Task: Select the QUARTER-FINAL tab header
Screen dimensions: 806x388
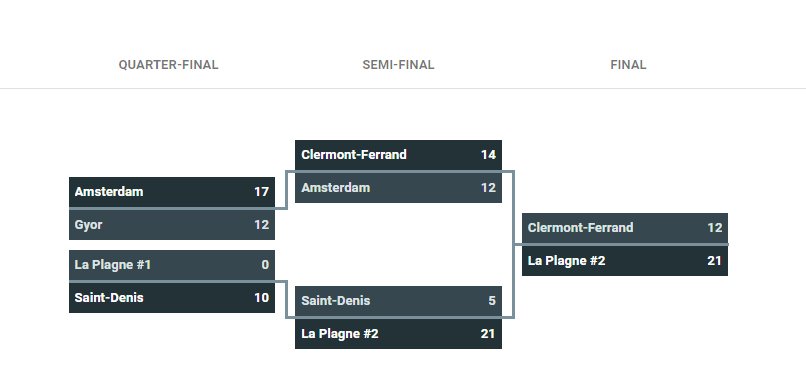Action: click(x=168, y=65)
